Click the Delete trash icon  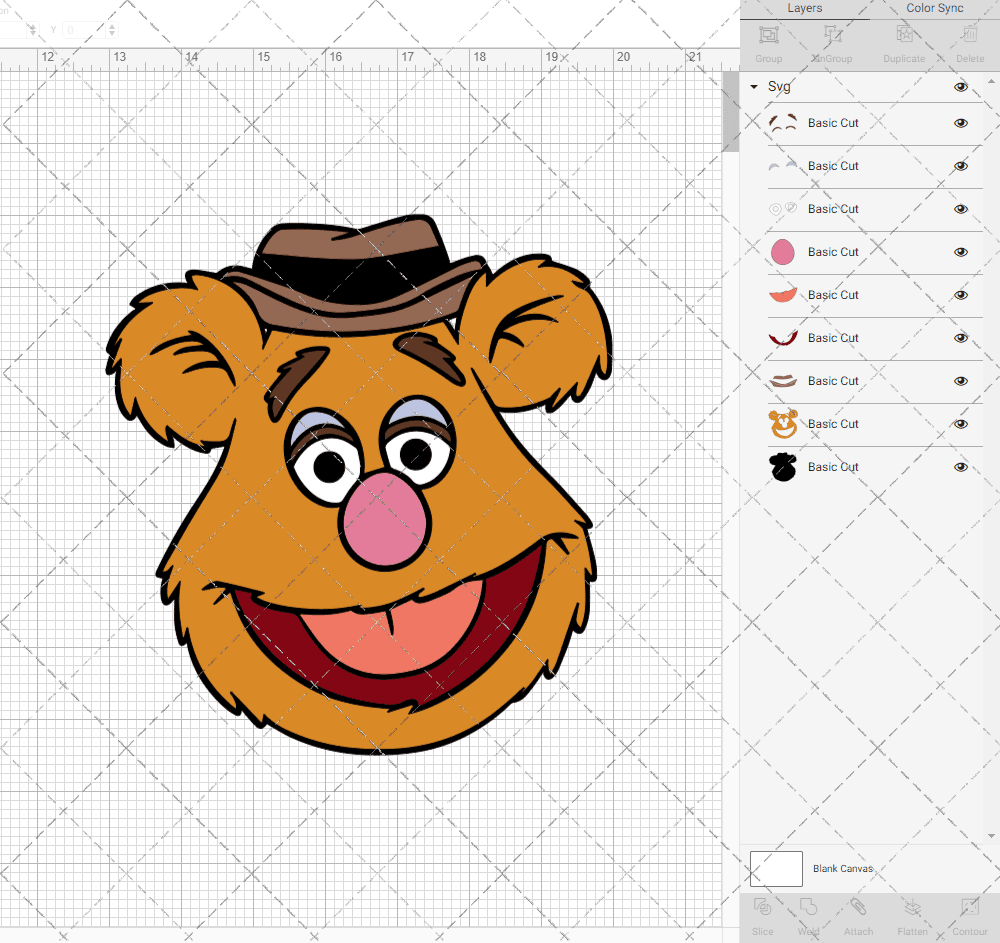point(969,35)
